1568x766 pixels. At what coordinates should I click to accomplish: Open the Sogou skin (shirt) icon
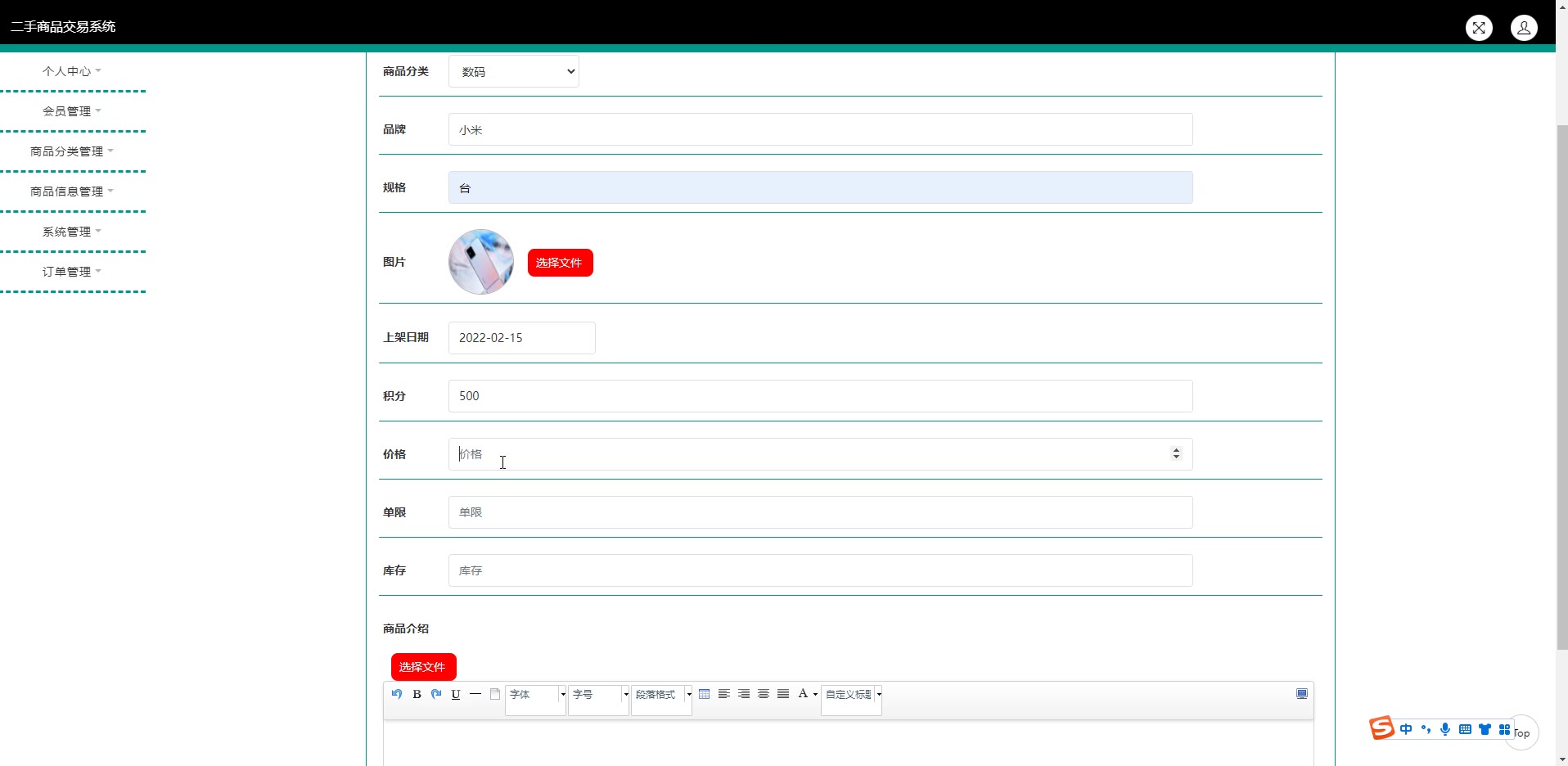pyautogui.click(x=1485, y=729)
